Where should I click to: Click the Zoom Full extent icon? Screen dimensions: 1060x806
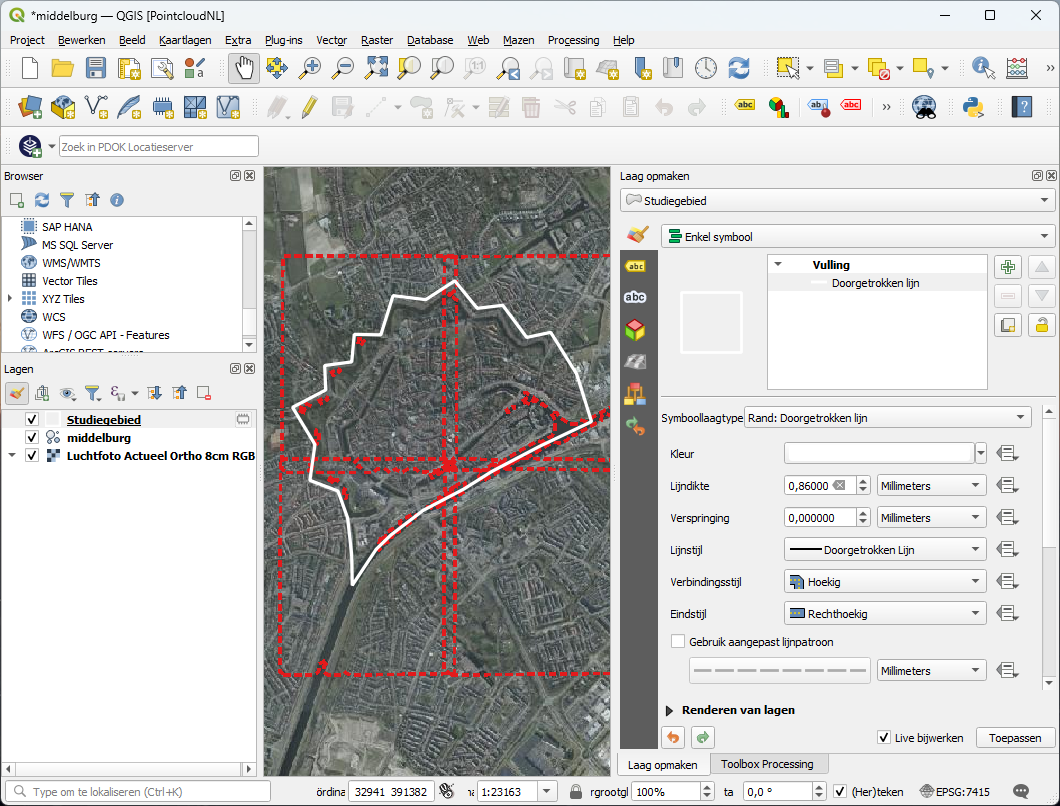(377, 69)
